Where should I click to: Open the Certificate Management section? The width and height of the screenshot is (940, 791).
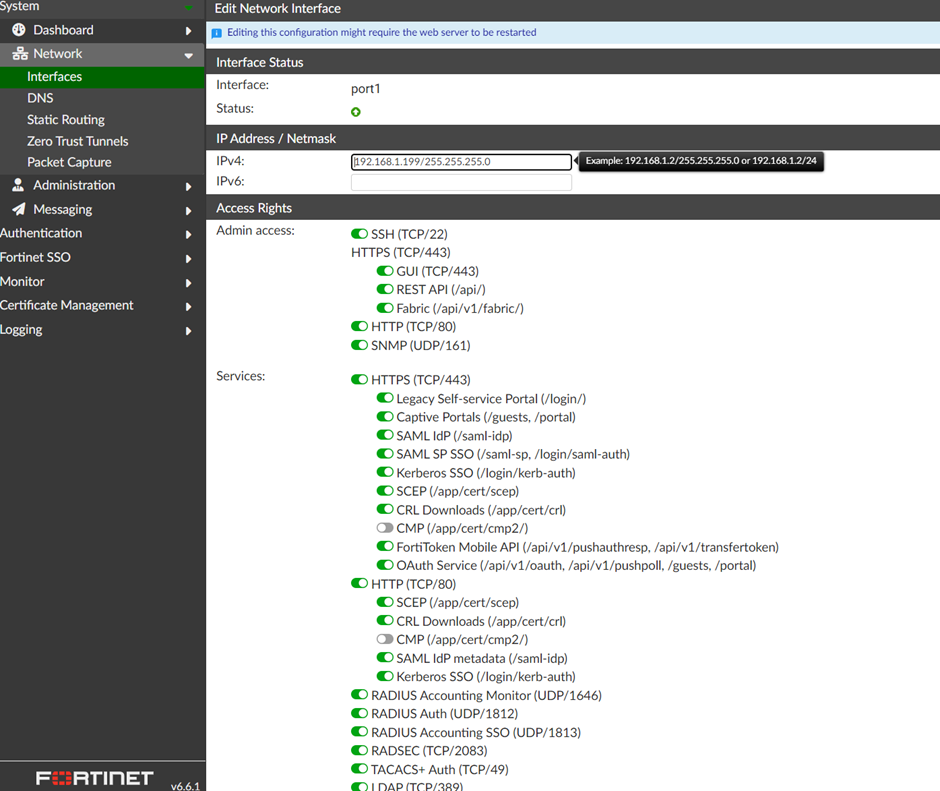(x=67, y=305)
